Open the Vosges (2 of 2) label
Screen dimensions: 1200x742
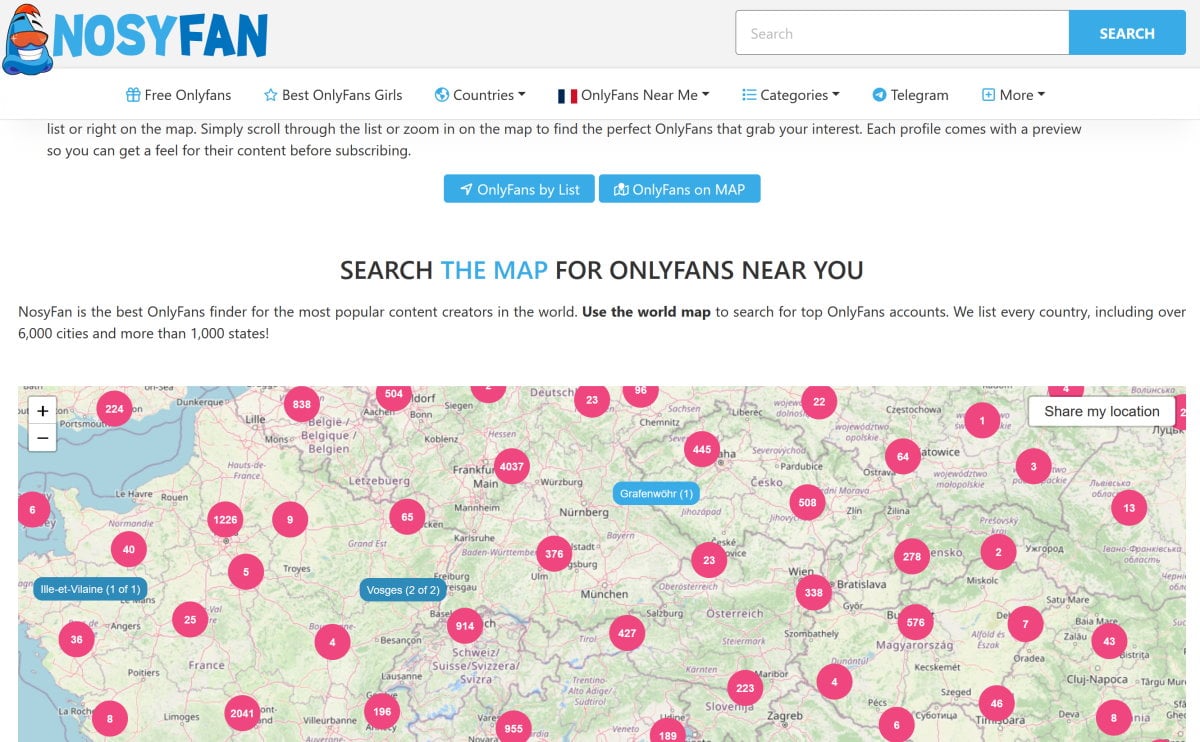tap(403, 590)
